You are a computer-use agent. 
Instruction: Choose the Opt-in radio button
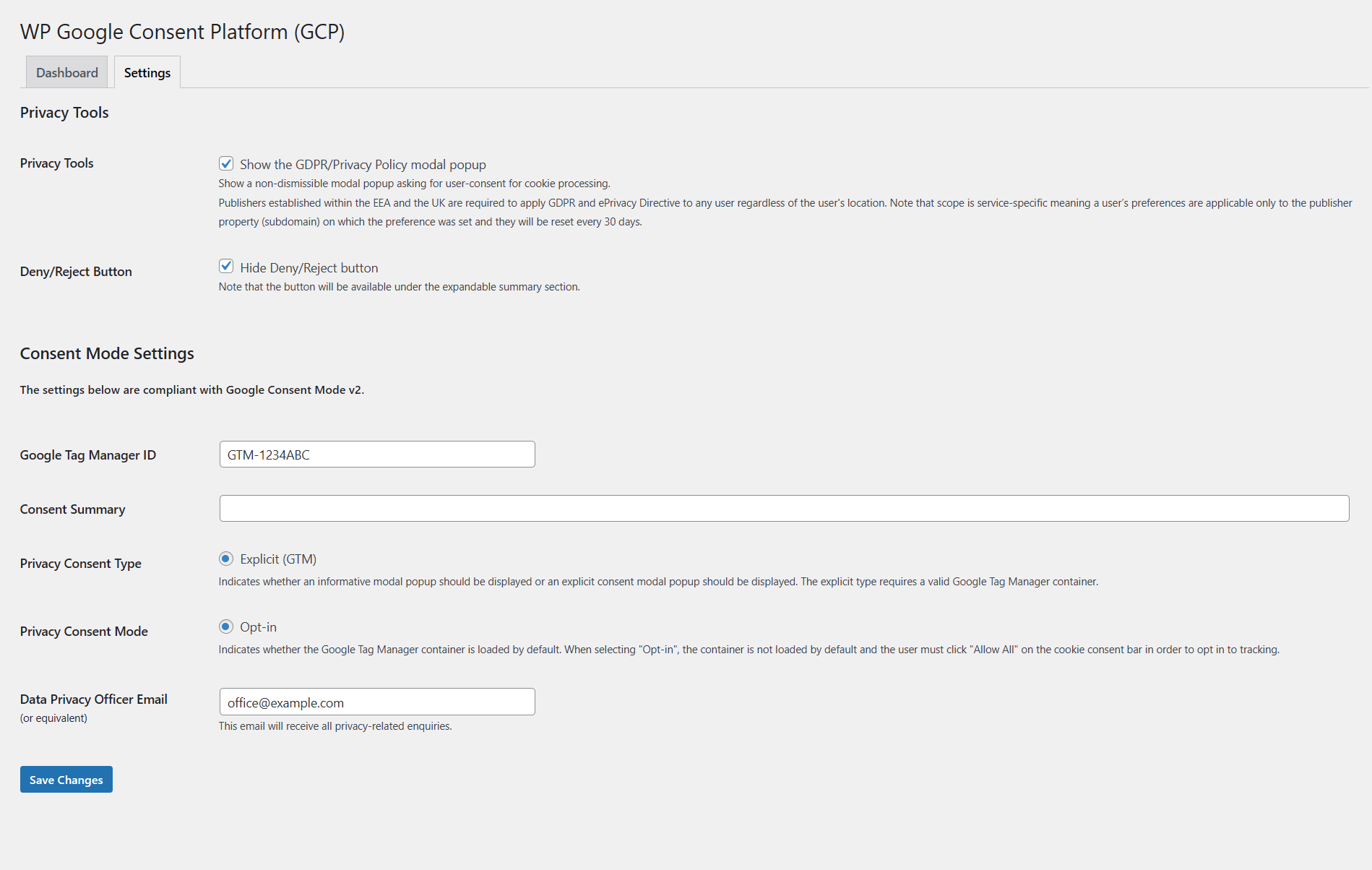tap(226, 626)
